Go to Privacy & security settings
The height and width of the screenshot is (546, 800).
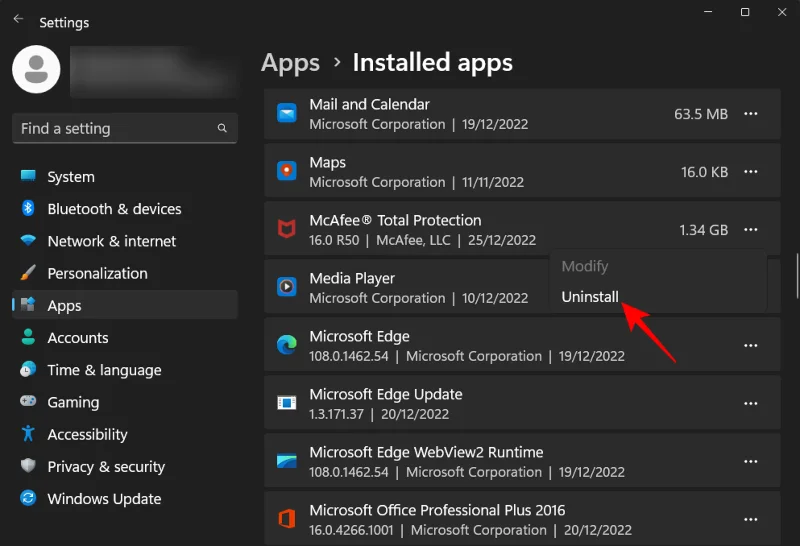click(125, 466)
